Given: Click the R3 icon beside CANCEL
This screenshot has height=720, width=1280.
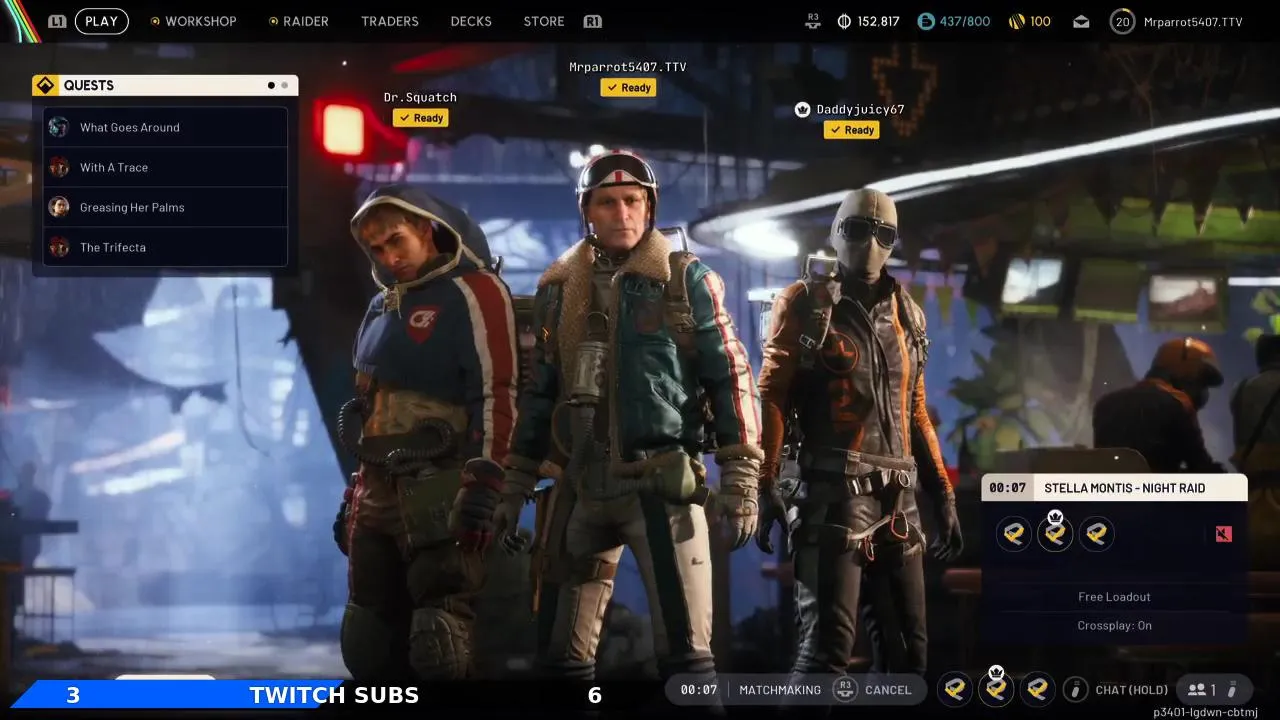Looking at the screenshot, I should 845,689.
